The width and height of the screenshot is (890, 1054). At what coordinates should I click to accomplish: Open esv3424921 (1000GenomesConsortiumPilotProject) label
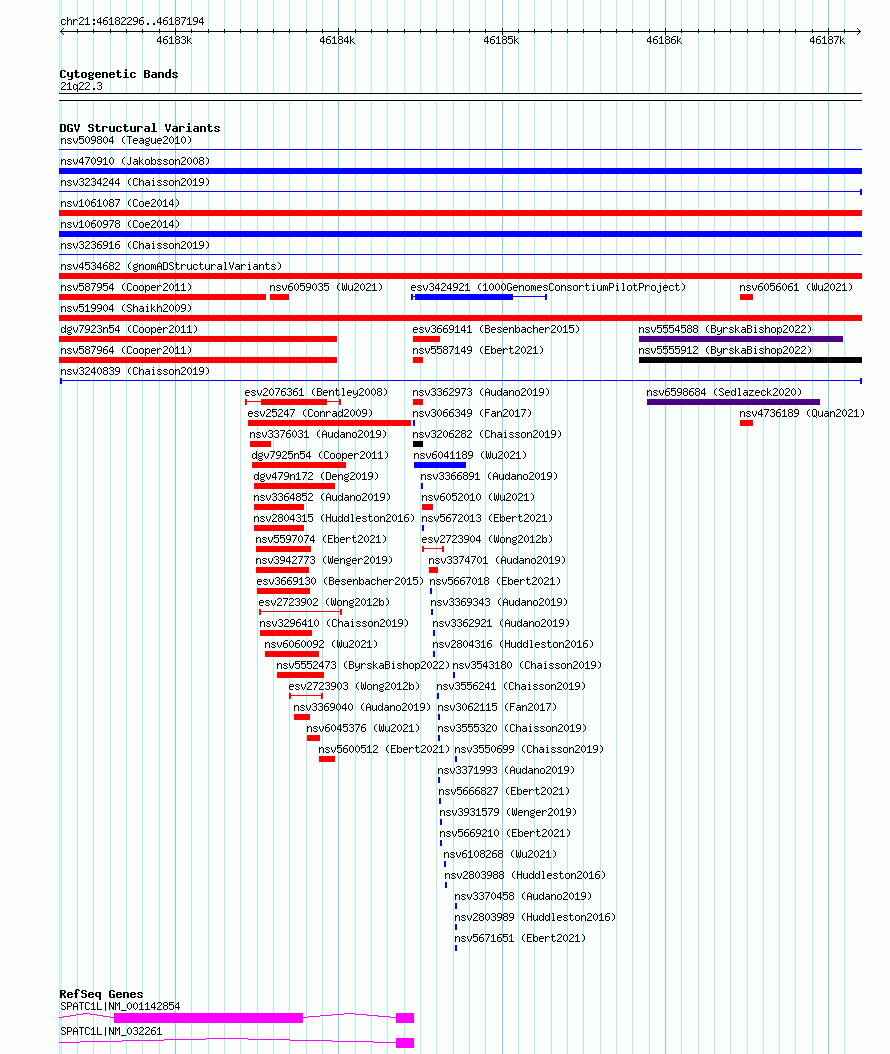click(x=548, y=287)
